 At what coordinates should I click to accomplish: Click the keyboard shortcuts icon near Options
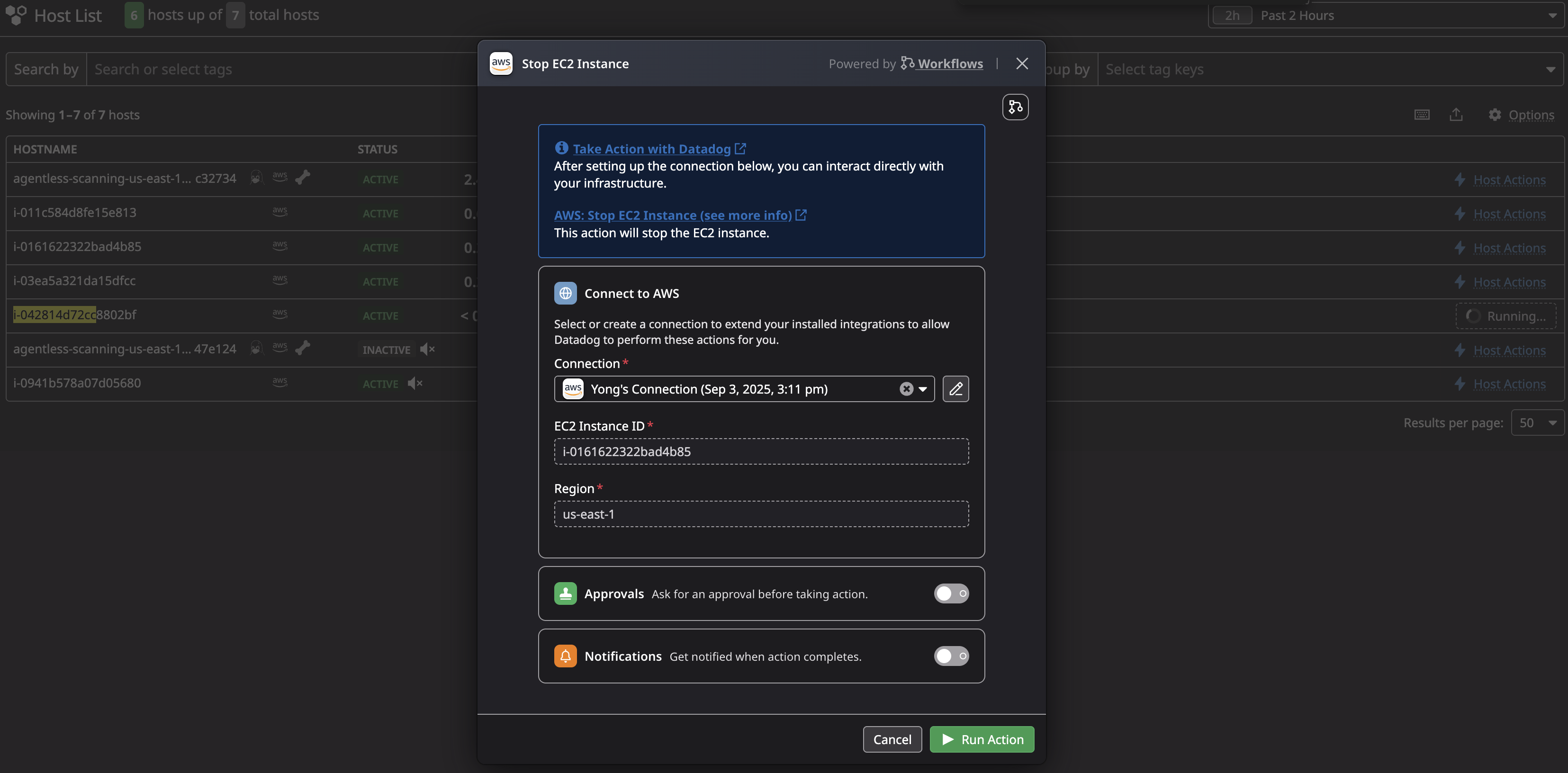pos(1421,115)
